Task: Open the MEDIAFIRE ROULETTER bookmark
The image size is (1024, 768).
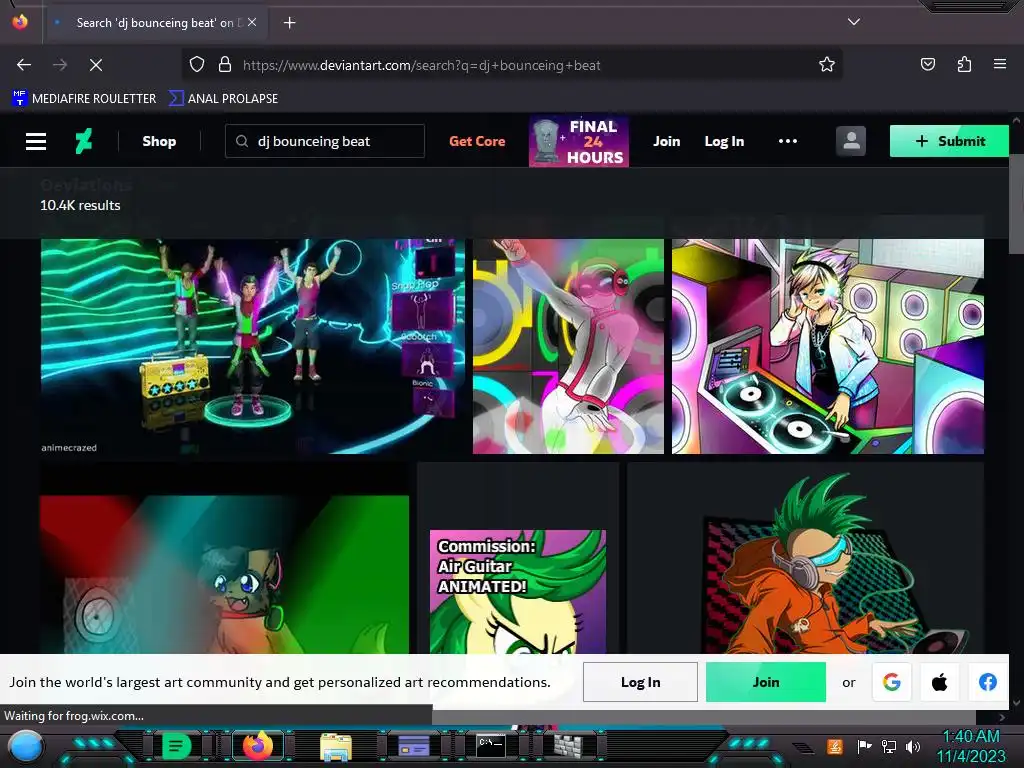Action: coord(84,99)
